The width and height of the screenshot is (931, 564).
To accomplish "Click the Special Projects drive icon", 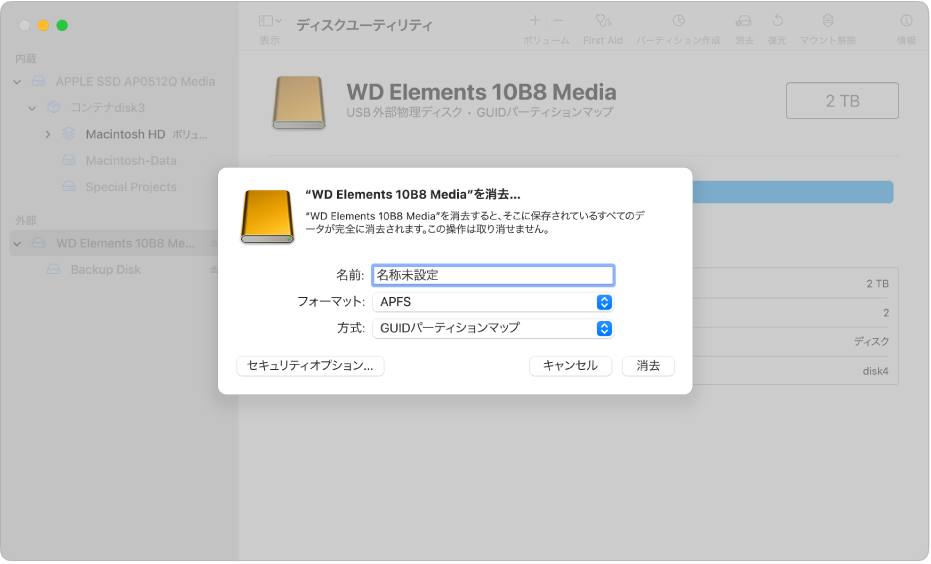I will coord(69,187).
